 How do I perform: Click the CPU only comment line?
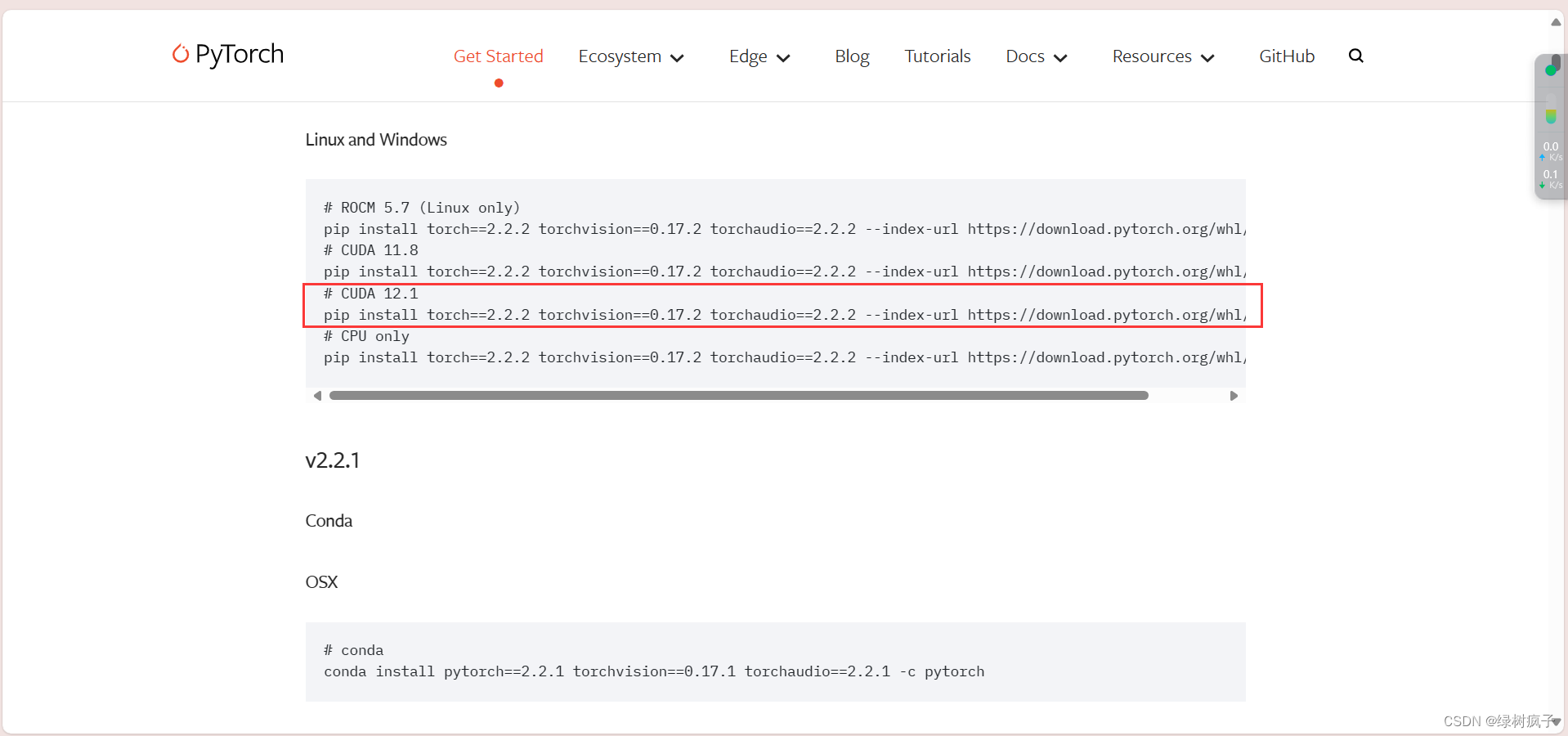click(366, 336)
